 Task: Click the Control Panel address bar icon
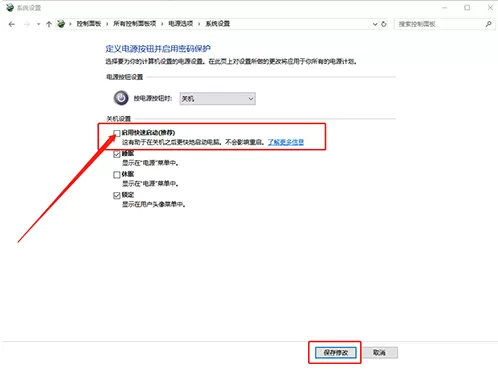(x=61, y=24)
